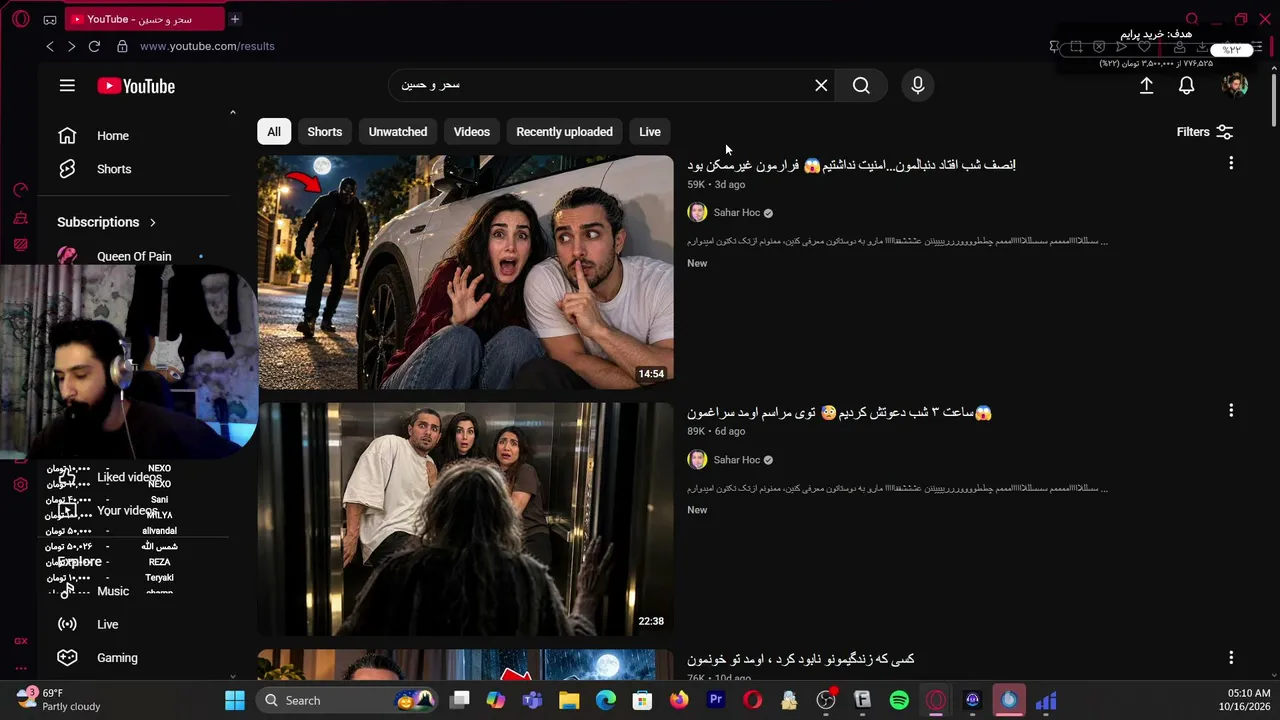Viewport: 1280px width, 720px height.
Task: Click the magnifier search button
Action: tap(861, 86)
